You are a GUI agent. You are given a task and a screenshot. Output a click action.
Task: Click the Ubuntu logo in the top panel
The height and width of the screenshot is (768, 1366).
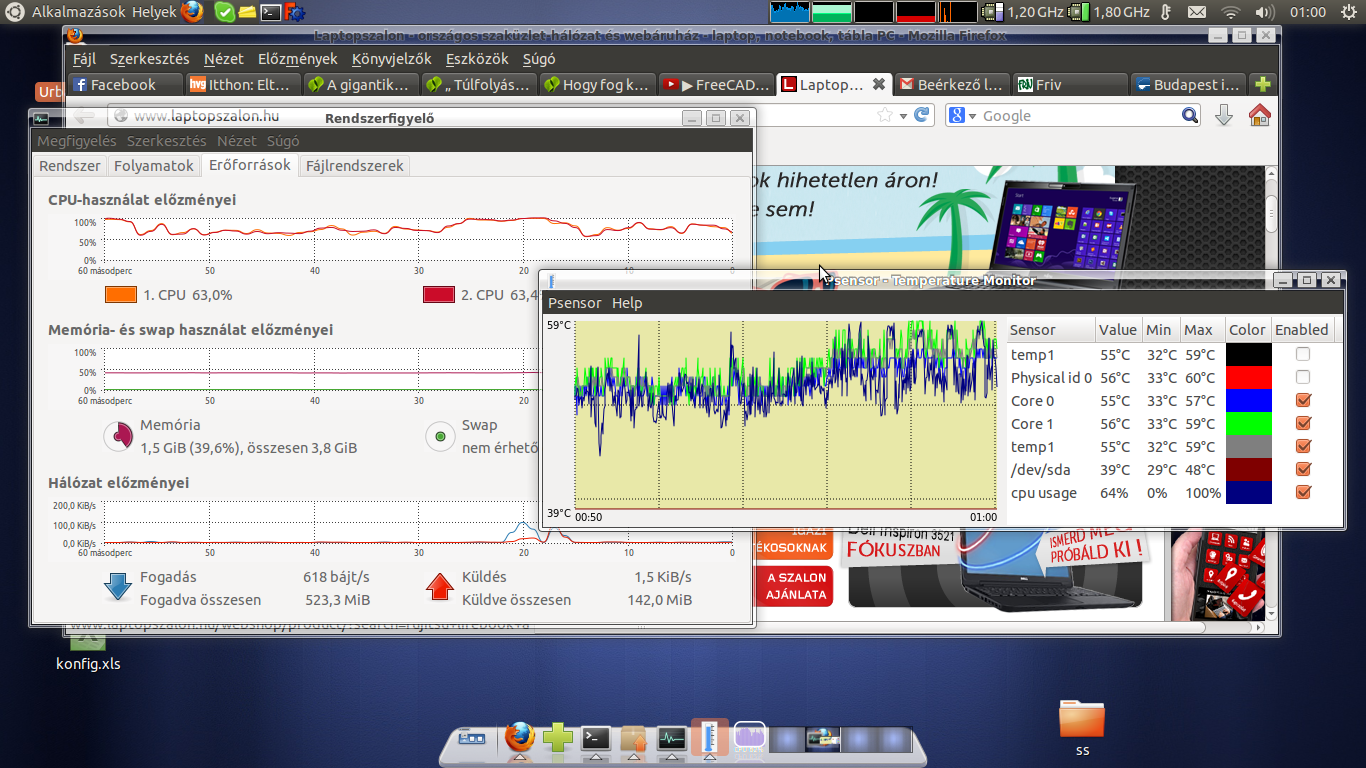pos(15,12)
